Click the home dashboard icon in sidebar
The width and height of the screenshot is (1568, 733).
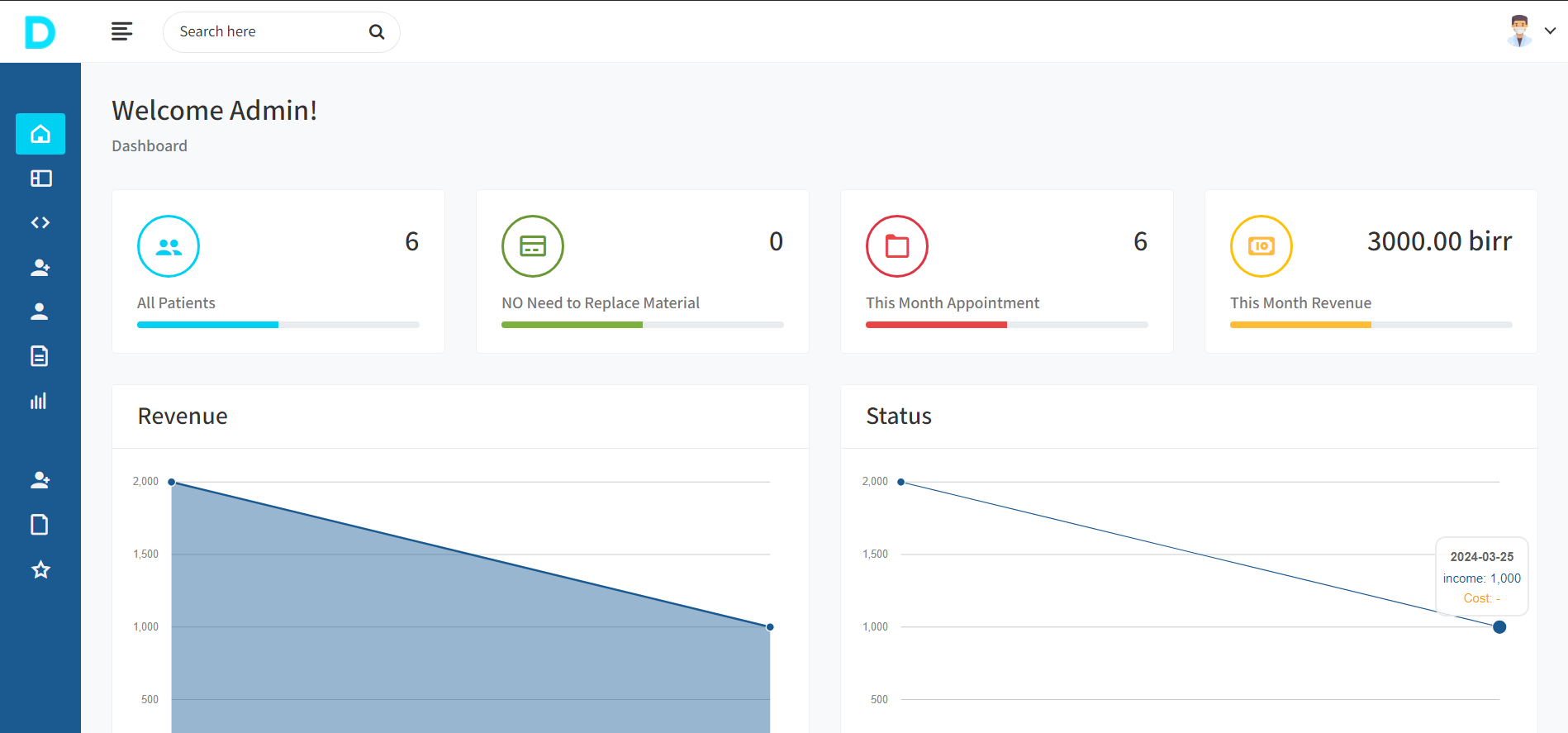pyautogui.click(x=40, y=134)
